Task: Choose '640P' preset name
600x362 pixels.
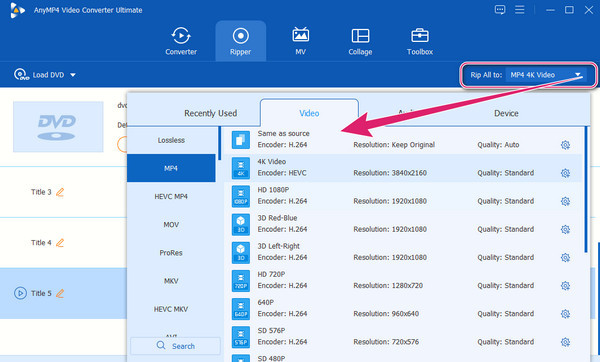Action: 266,302
